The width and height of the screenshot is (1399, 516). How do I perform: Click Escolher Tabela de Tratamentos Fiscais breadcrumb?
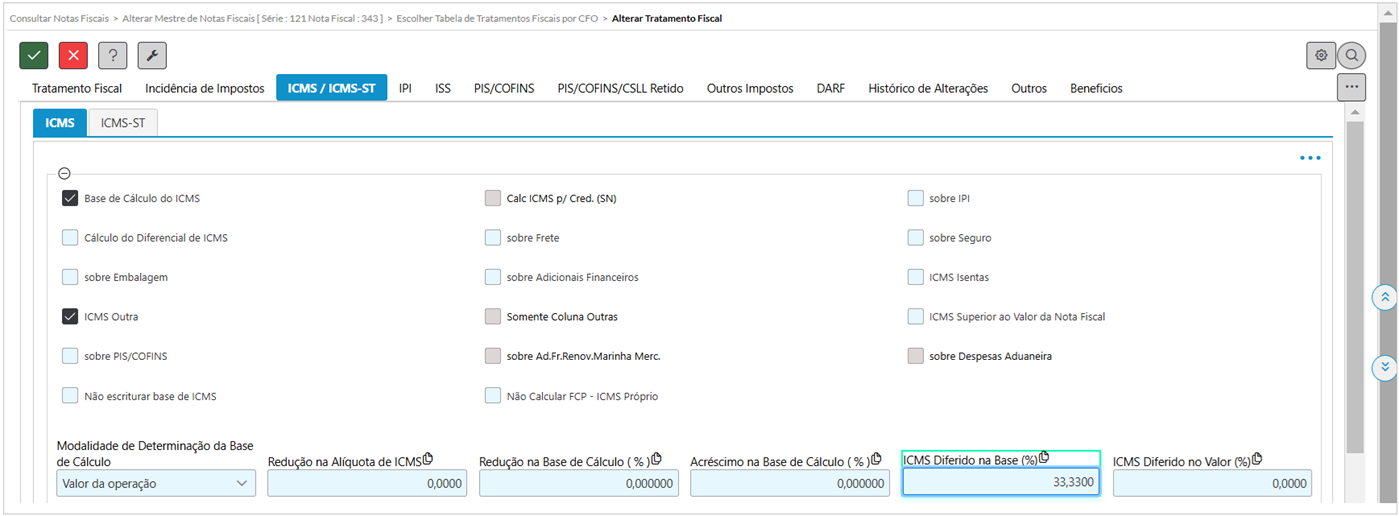click(496, 18)
